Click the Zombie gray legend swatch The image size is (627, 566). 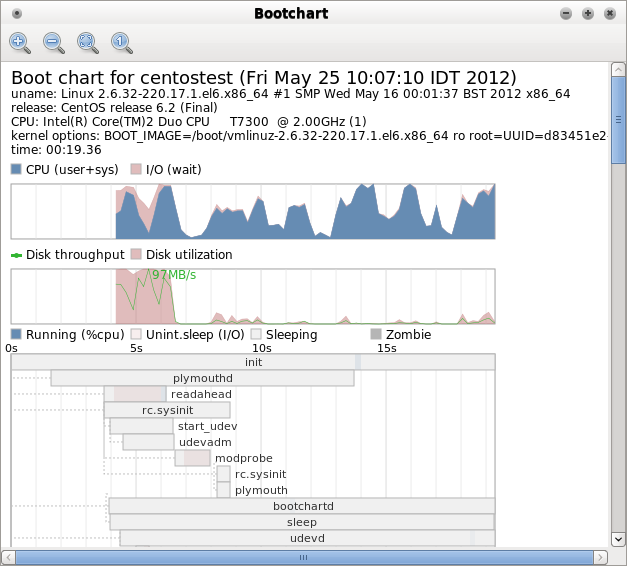(x=376, y=334)
